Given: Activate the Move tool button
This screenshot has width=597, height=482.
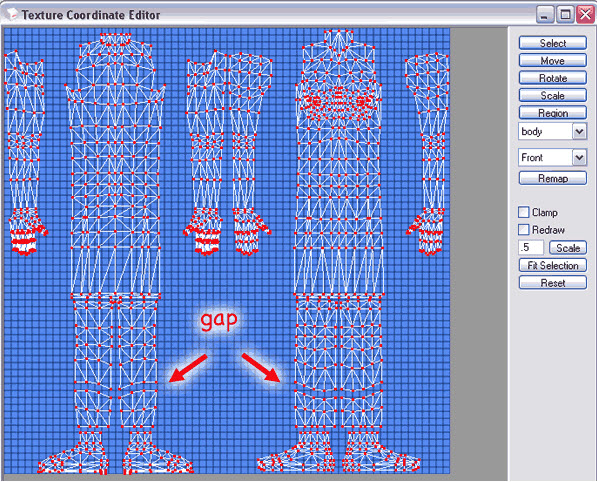Looking at the screenshot, I should [552, 61].
